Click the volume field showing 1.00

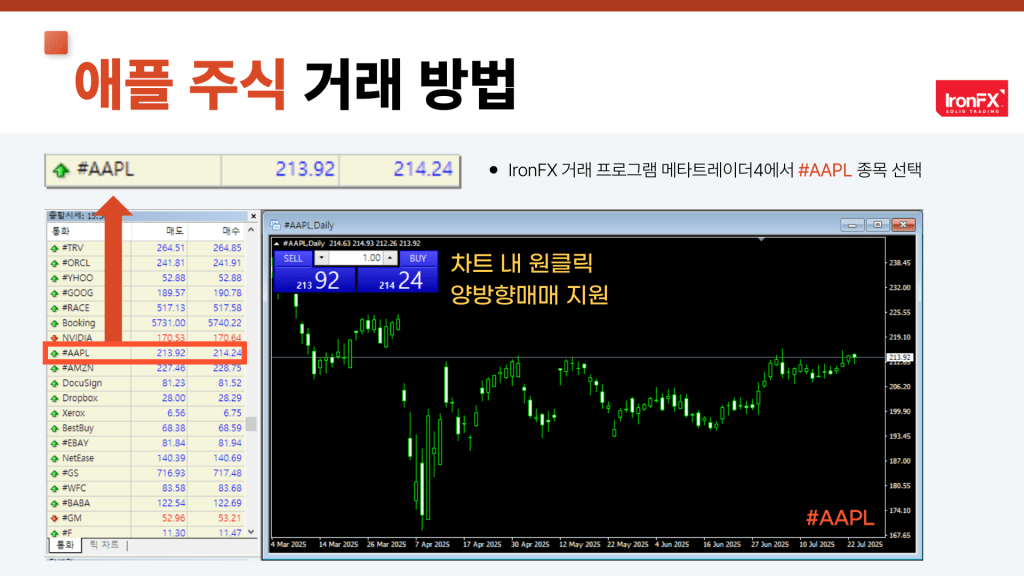coord(355,258)
